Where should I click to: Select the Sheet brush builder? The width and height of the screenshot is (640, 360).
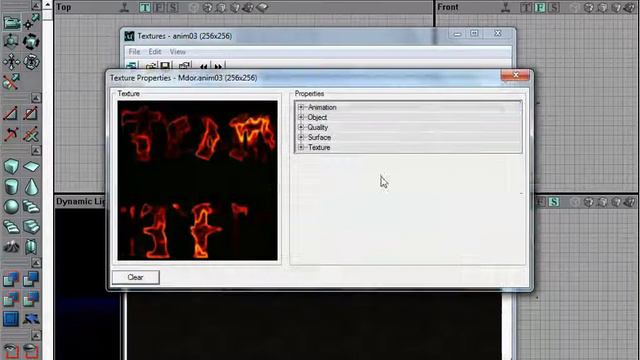click(x=31, y=167)
